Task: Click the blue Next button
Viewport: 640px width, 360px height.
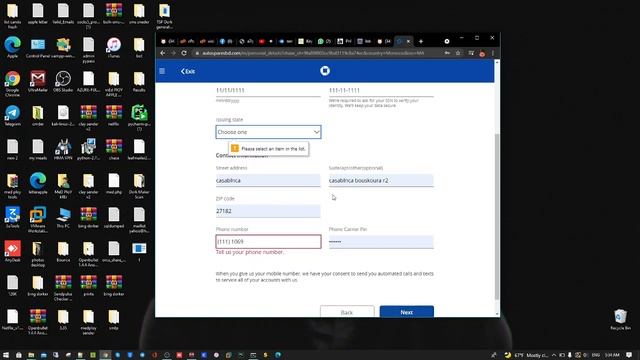Action: coord(407,312)
